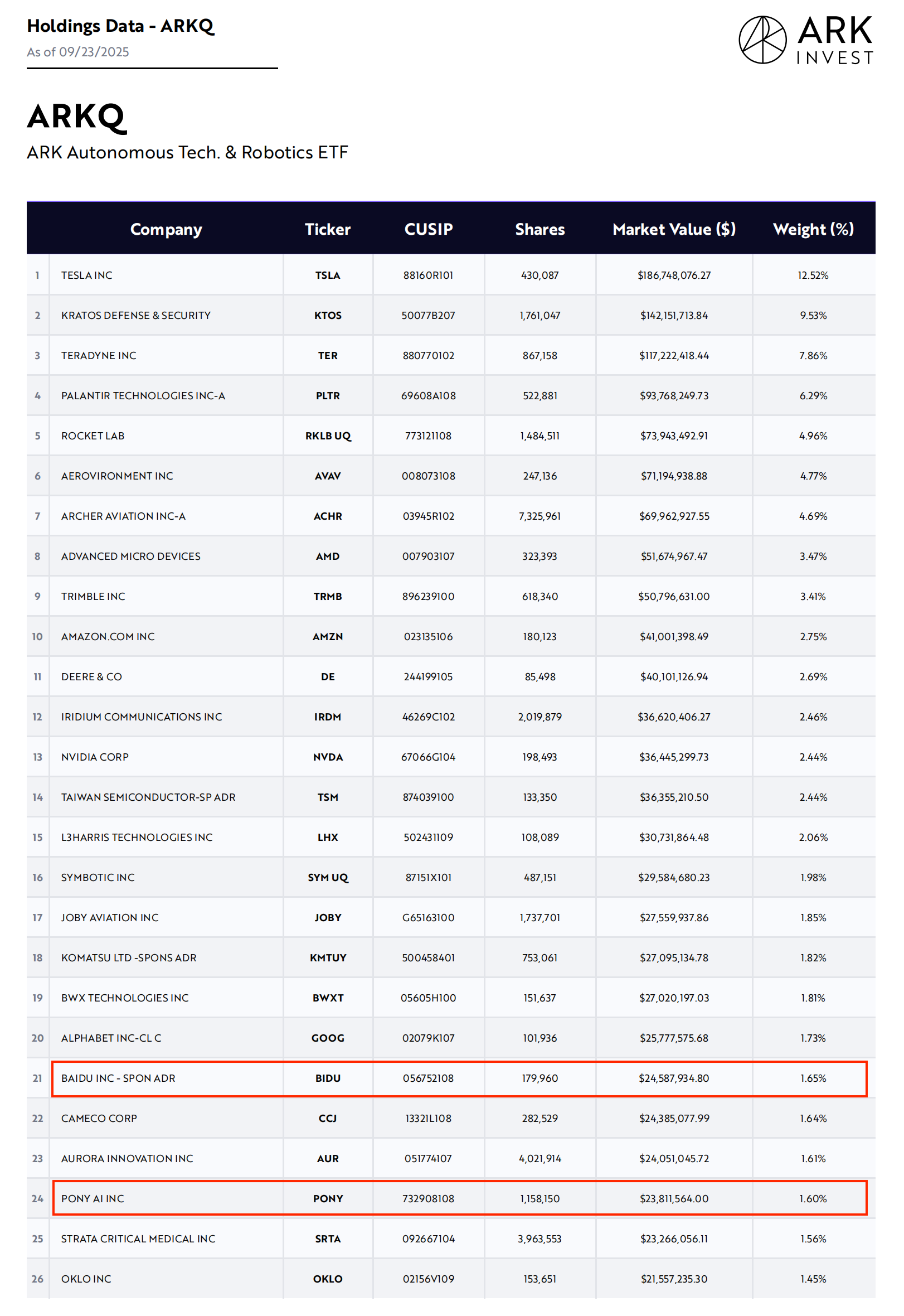Click the Shares column header

click(x=541, y=229)
